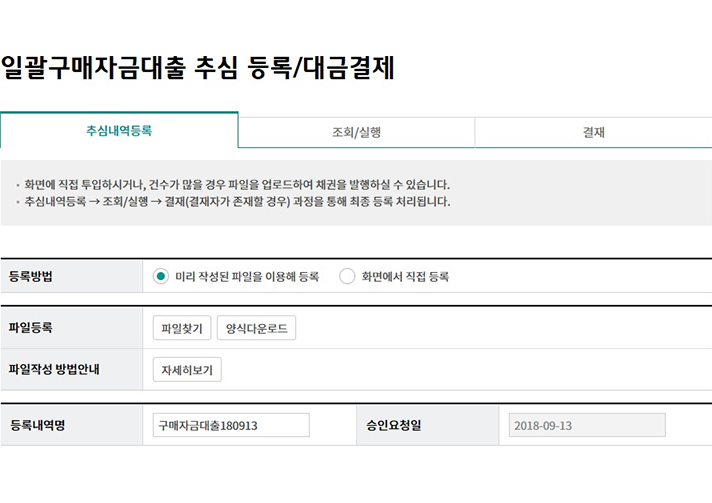
Task: Click the 2018-09-13 approval date field
Action: (587, 425)
